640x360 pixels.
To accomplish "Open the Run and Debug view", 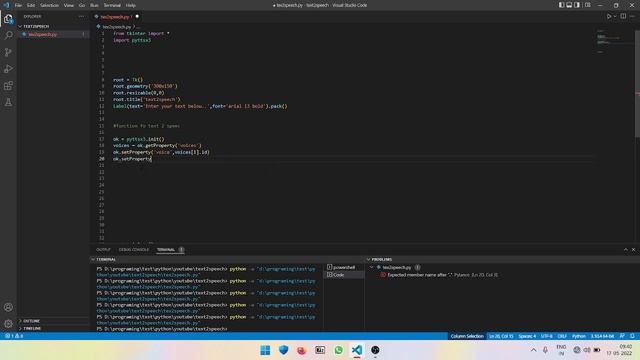I will 8,69.
